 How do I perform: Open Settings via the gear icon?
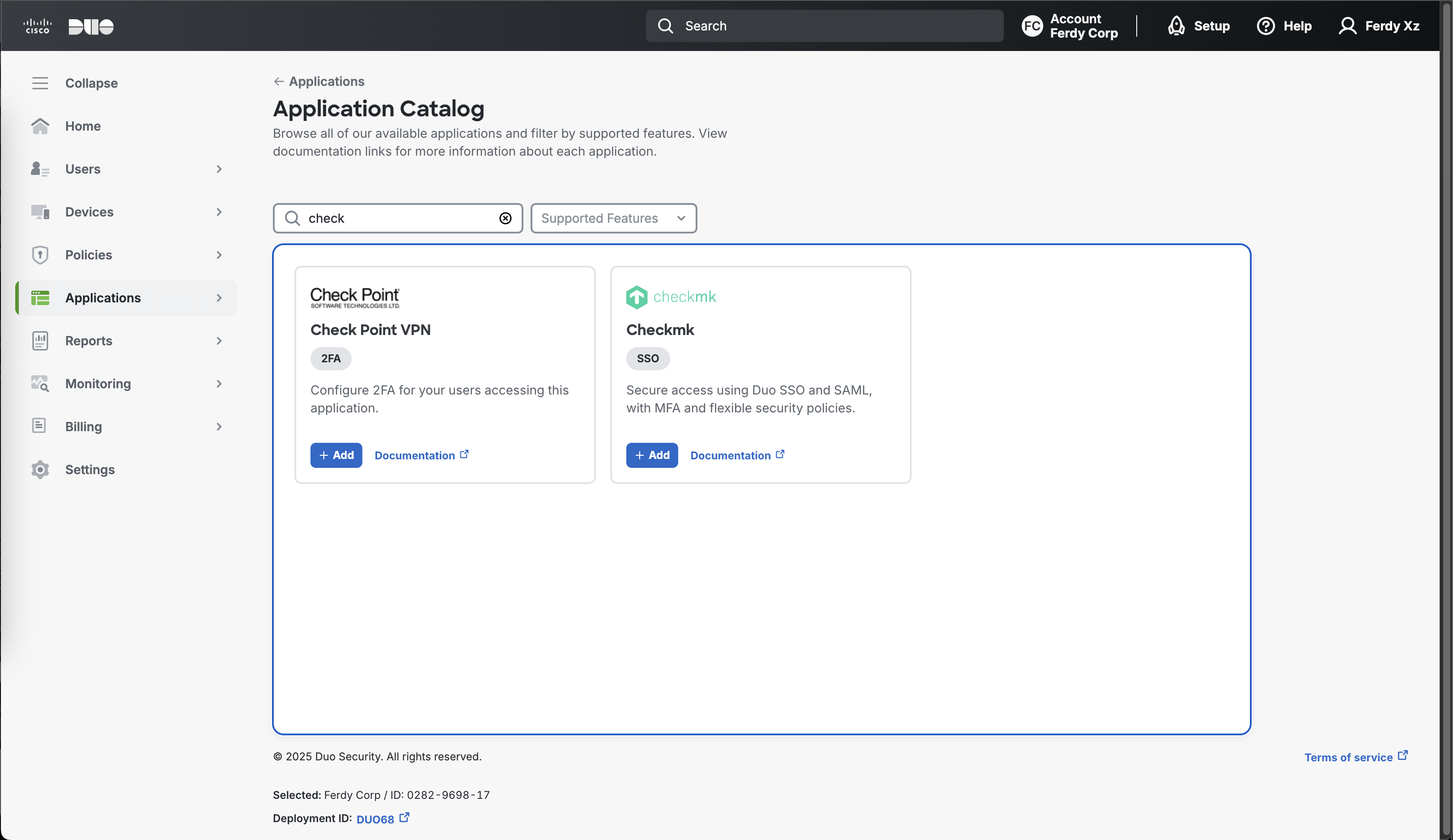(40, 469)
